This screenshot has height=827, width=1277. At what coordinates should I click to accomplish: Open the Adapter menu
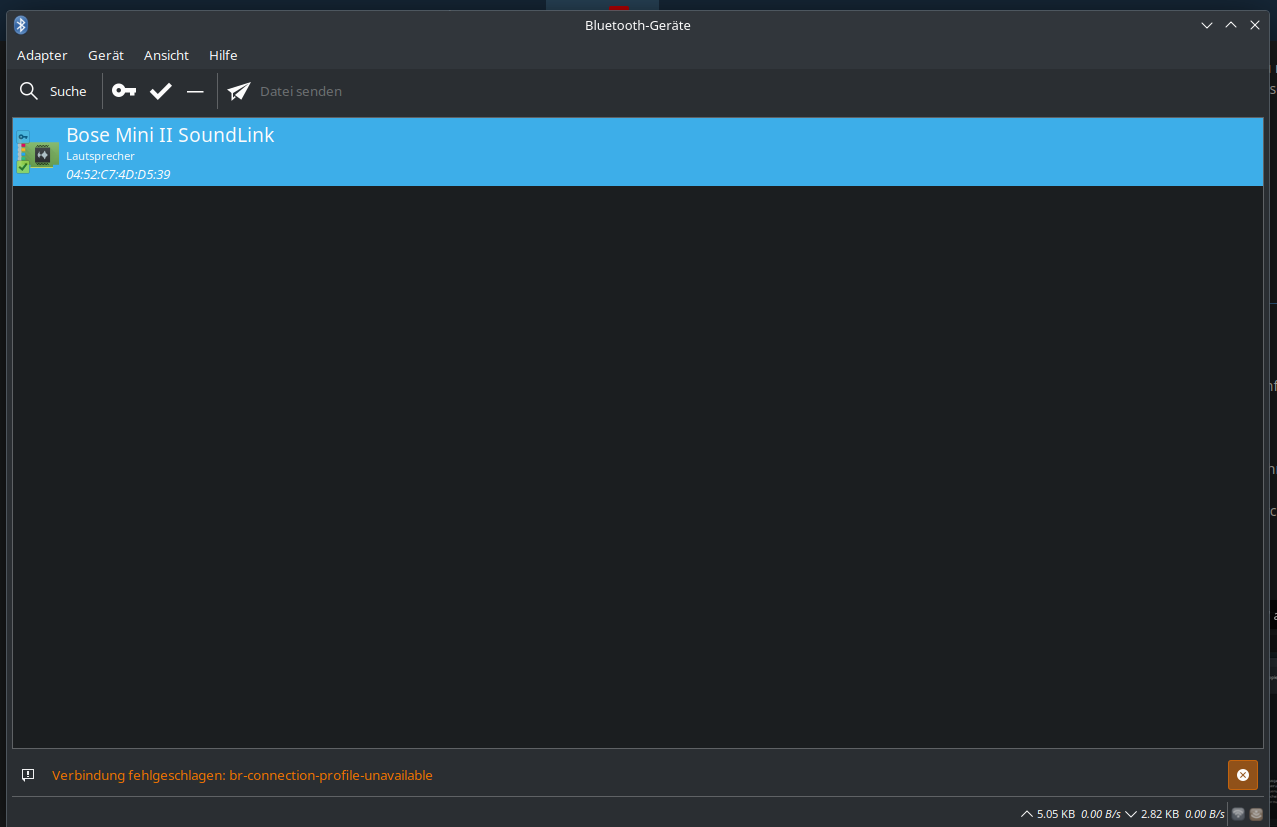42,55
